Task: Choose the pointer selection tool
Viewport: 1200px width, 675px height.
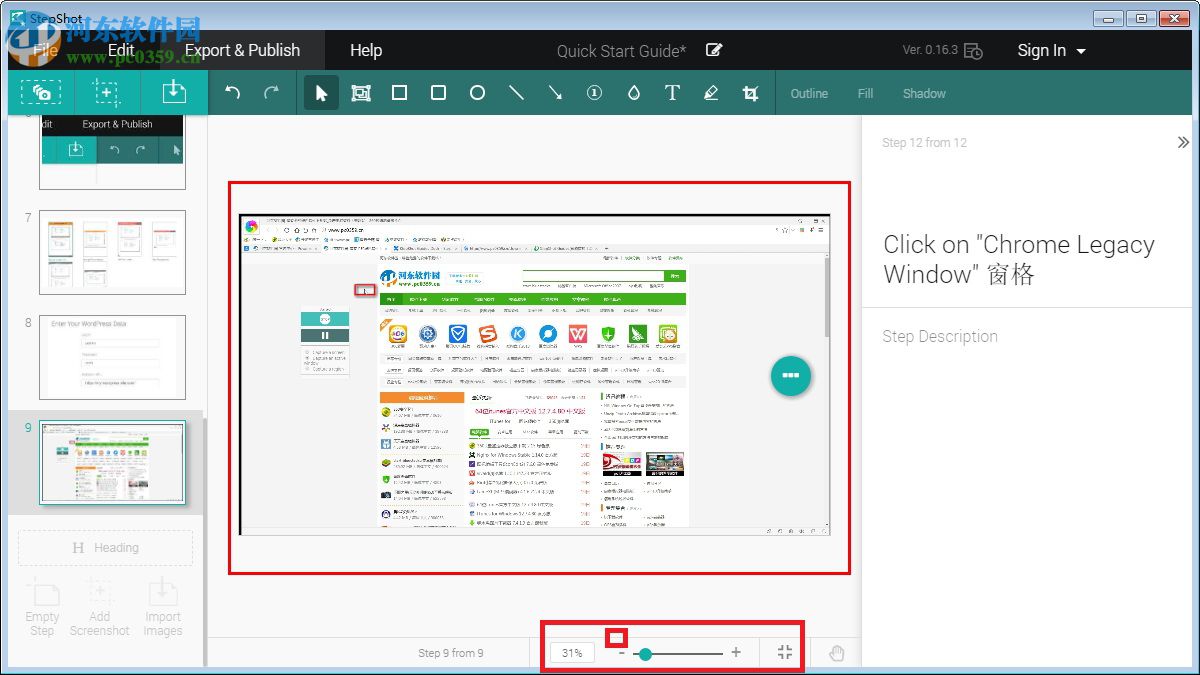Action: 321,93
